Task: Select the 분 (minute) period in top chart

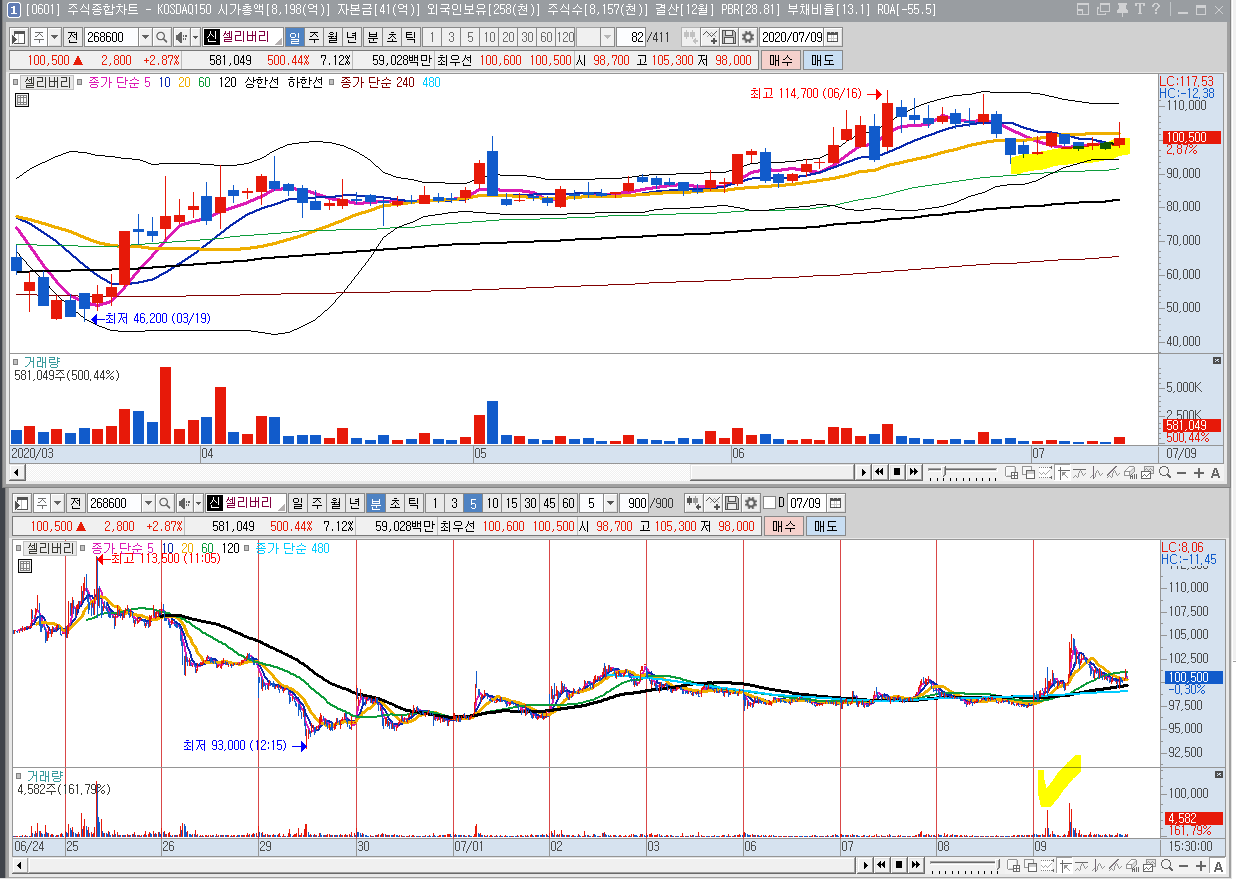Action: pyautogui.click(x=372, y=37)
